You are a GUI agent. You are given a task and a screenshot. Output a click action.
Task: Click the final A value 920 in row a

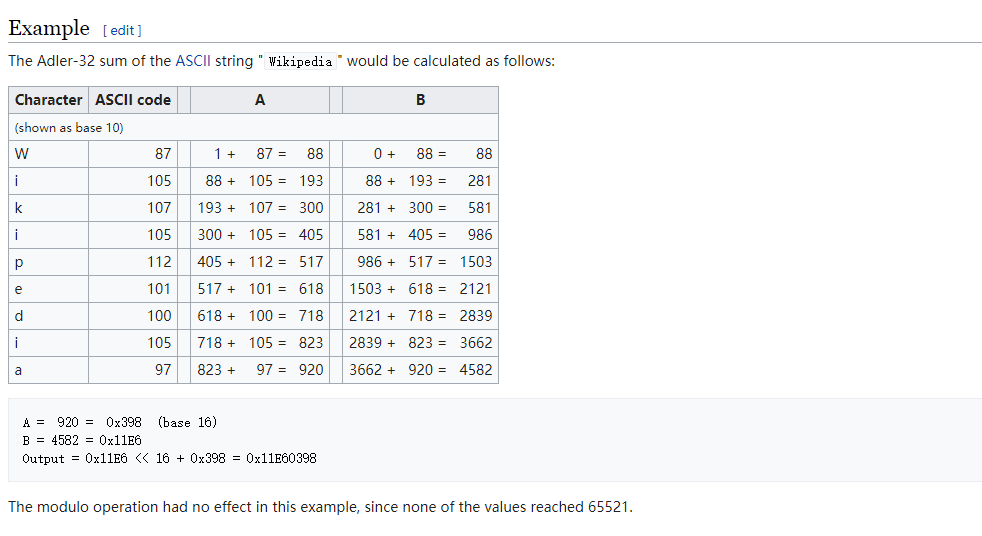pyautogui.click(x=311, y=370)
